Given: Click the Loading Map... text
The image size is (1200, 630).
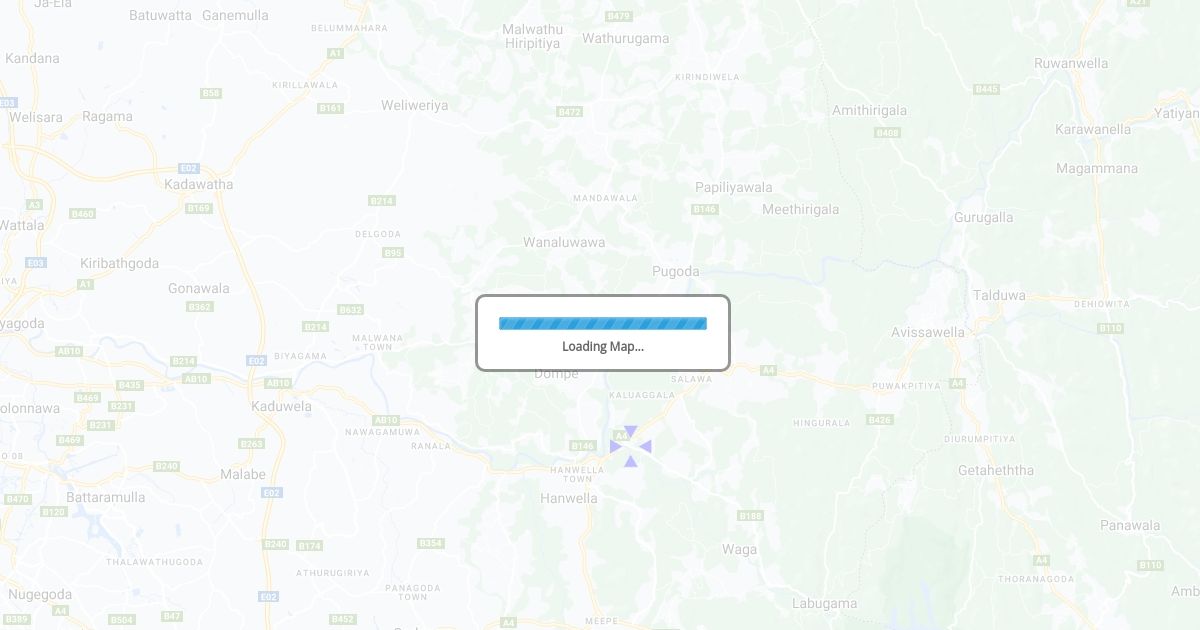Looking at the screenshot, I should point(603,346).
